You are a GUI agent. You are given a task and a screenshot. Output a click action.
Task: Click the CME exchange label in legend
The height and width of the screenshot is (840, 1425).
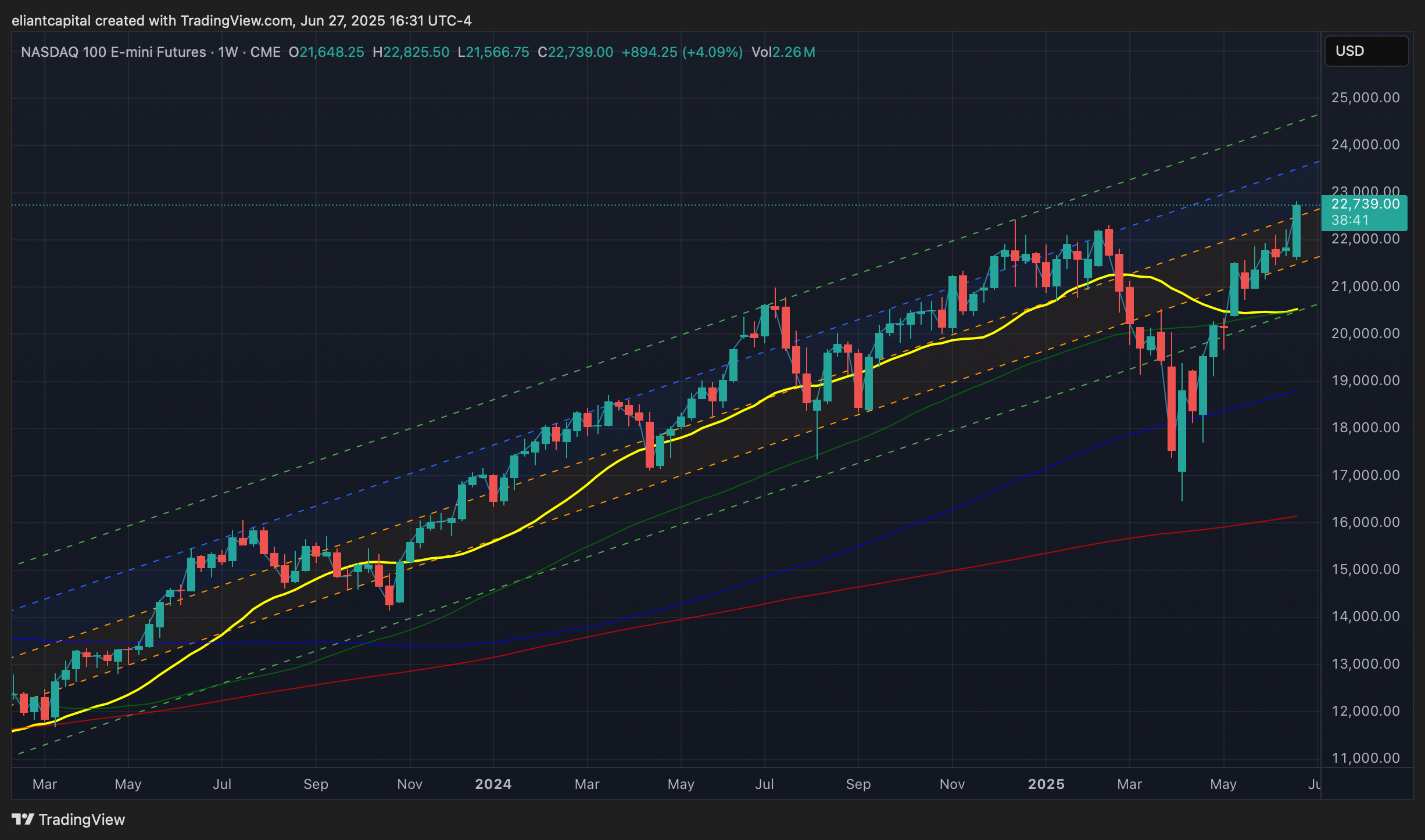pyautogui.click(x=266, y=52)
